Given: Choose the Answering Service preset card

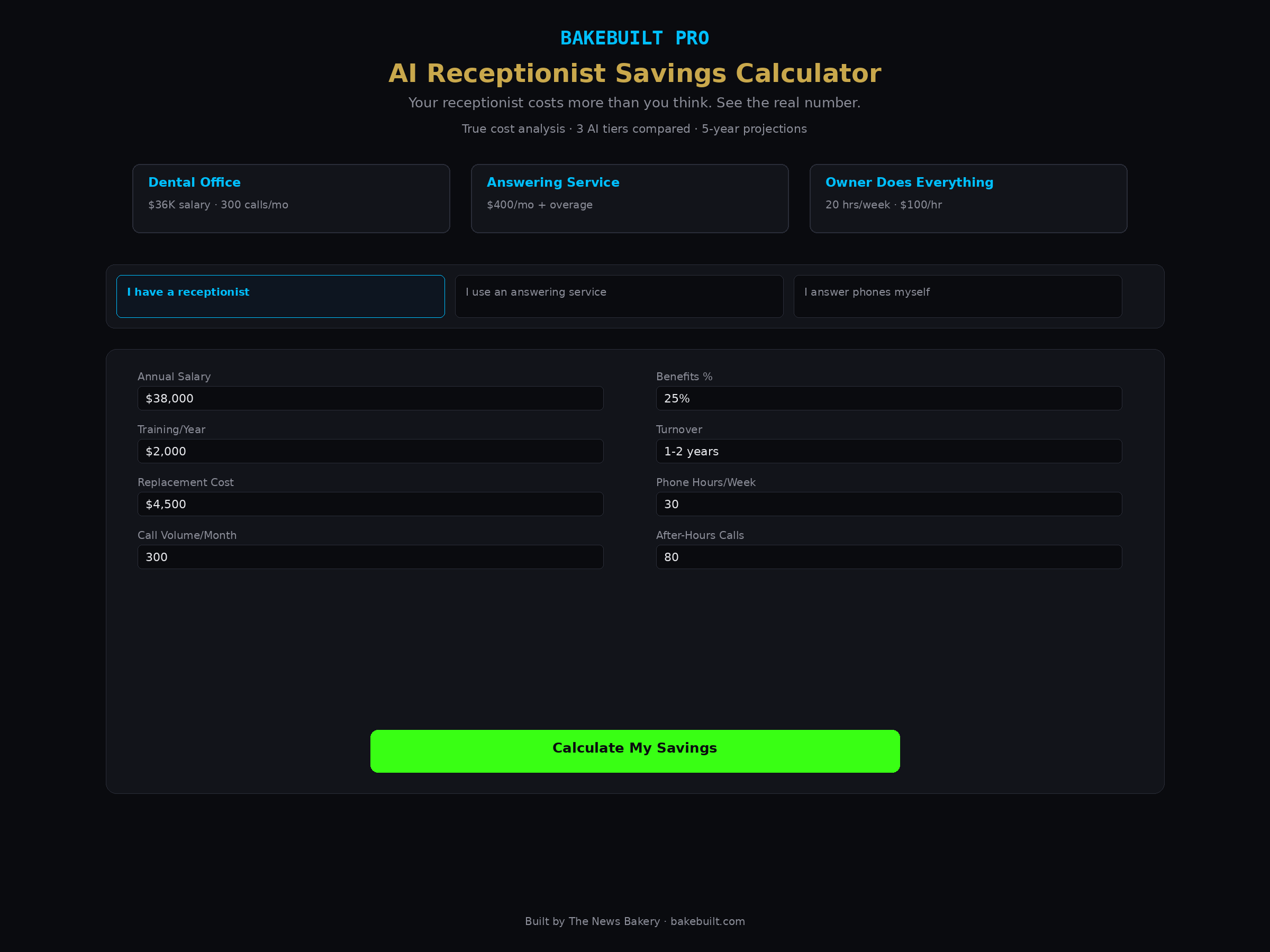Looking at the screenshot, I should (630, 198).
